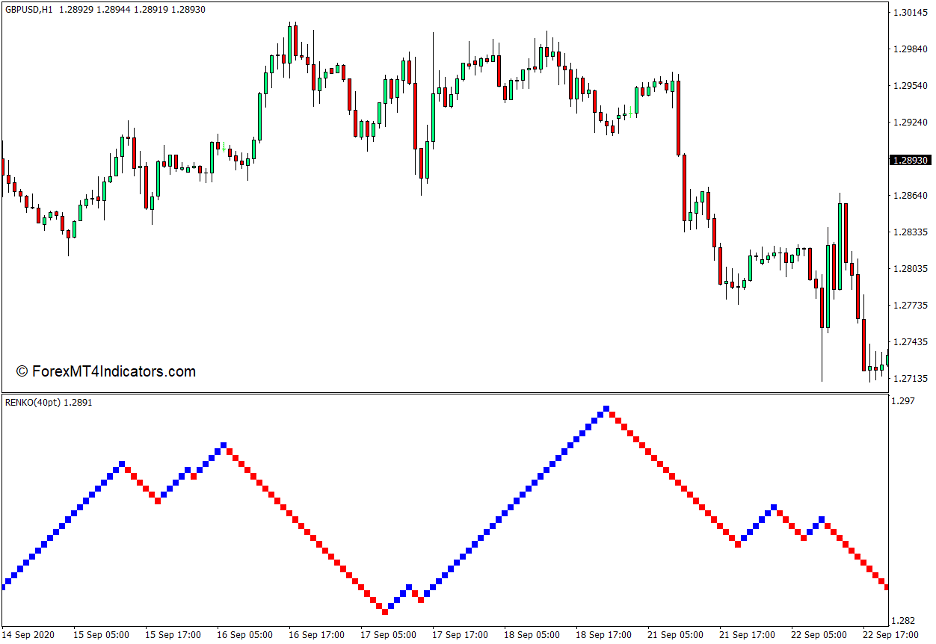The height and width of the screenshot is (644, 936).
Task: Select the 1.29540 price level on axis
Action: 910,86
